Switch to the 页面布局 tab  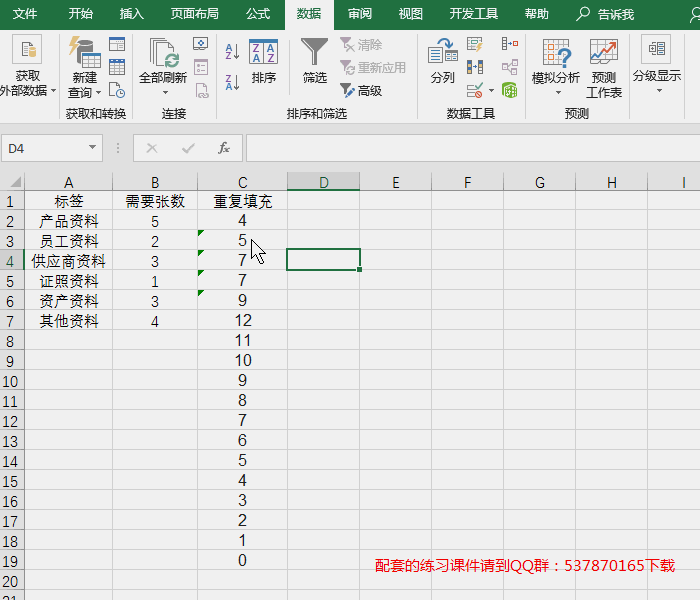(x=195, y=14)
